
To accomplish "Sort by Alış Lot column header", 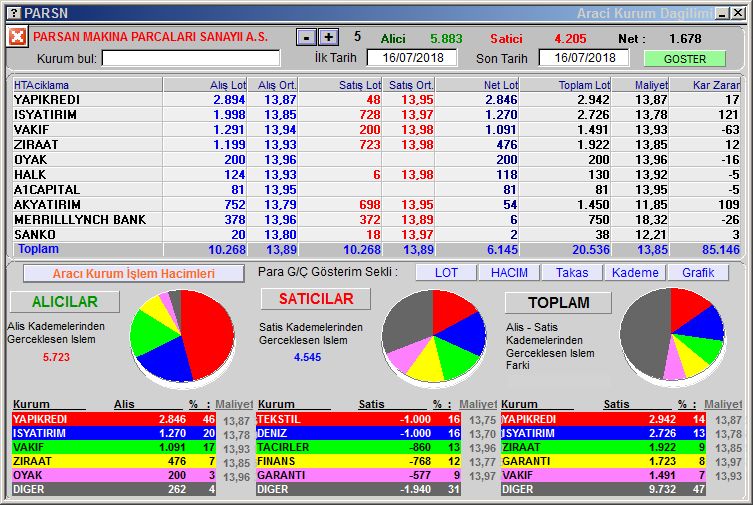I will pyautogui.click(x=205, y=85).
